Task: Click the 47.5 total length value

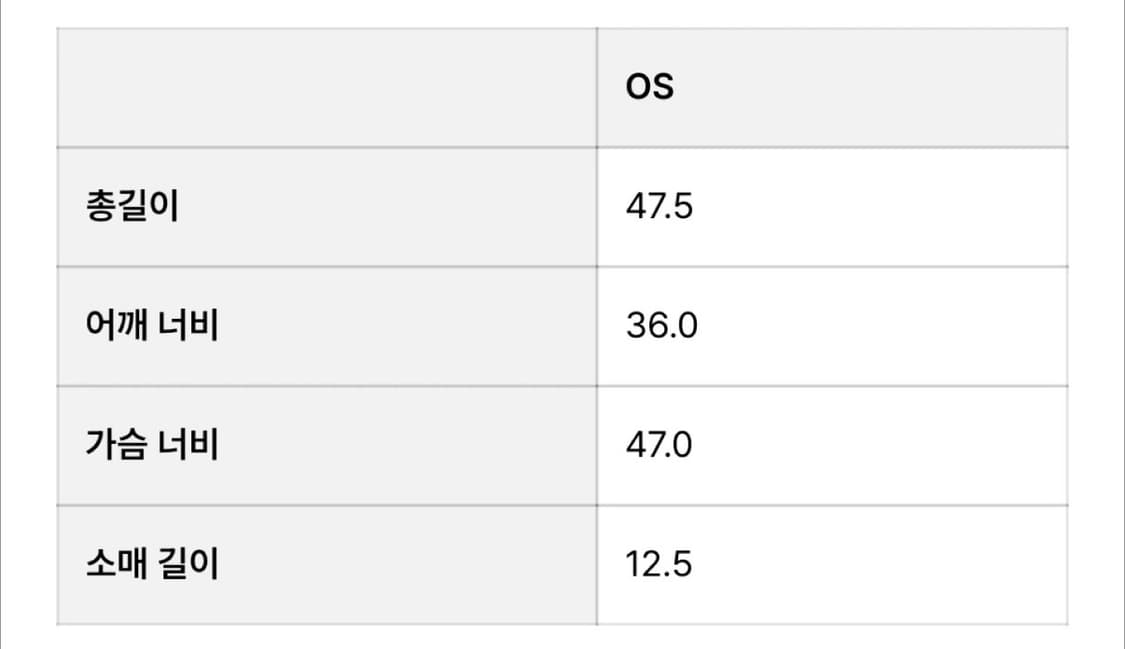Action: click(x=659, y=207)
